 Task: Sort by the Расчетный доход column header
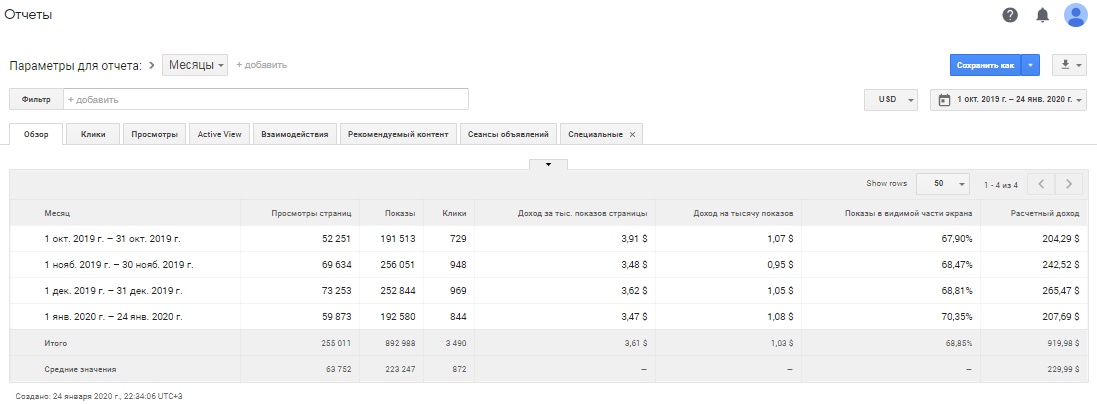coord(1044,213)
